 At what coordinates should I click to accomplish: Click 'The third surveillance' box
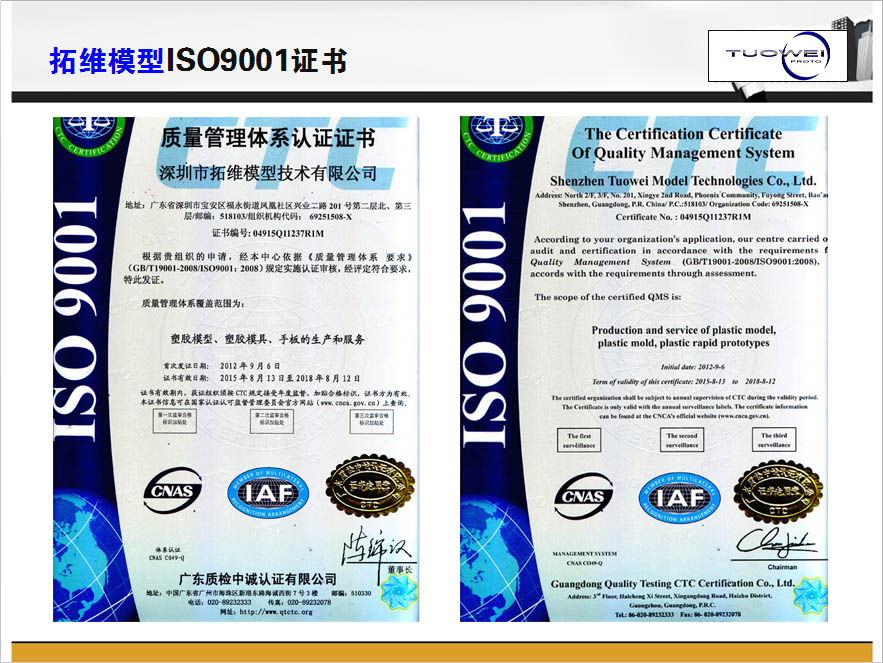click(x=774, y=439)
